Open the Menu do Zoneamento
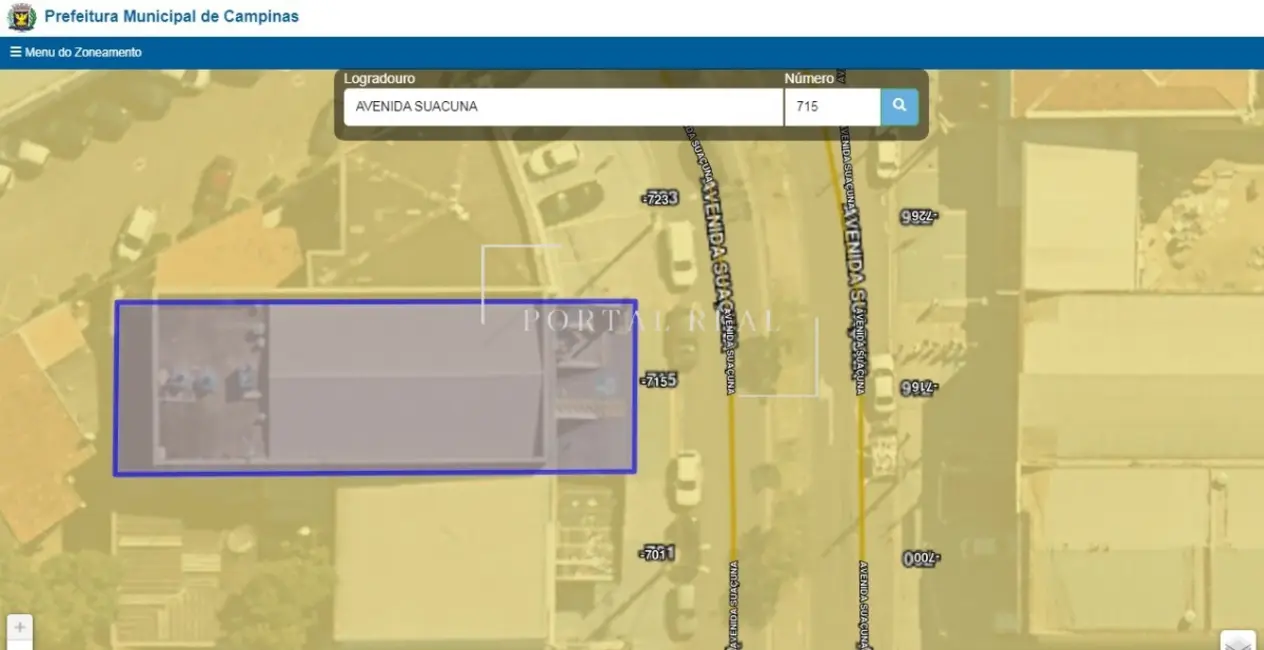 (x=76, y=52)
